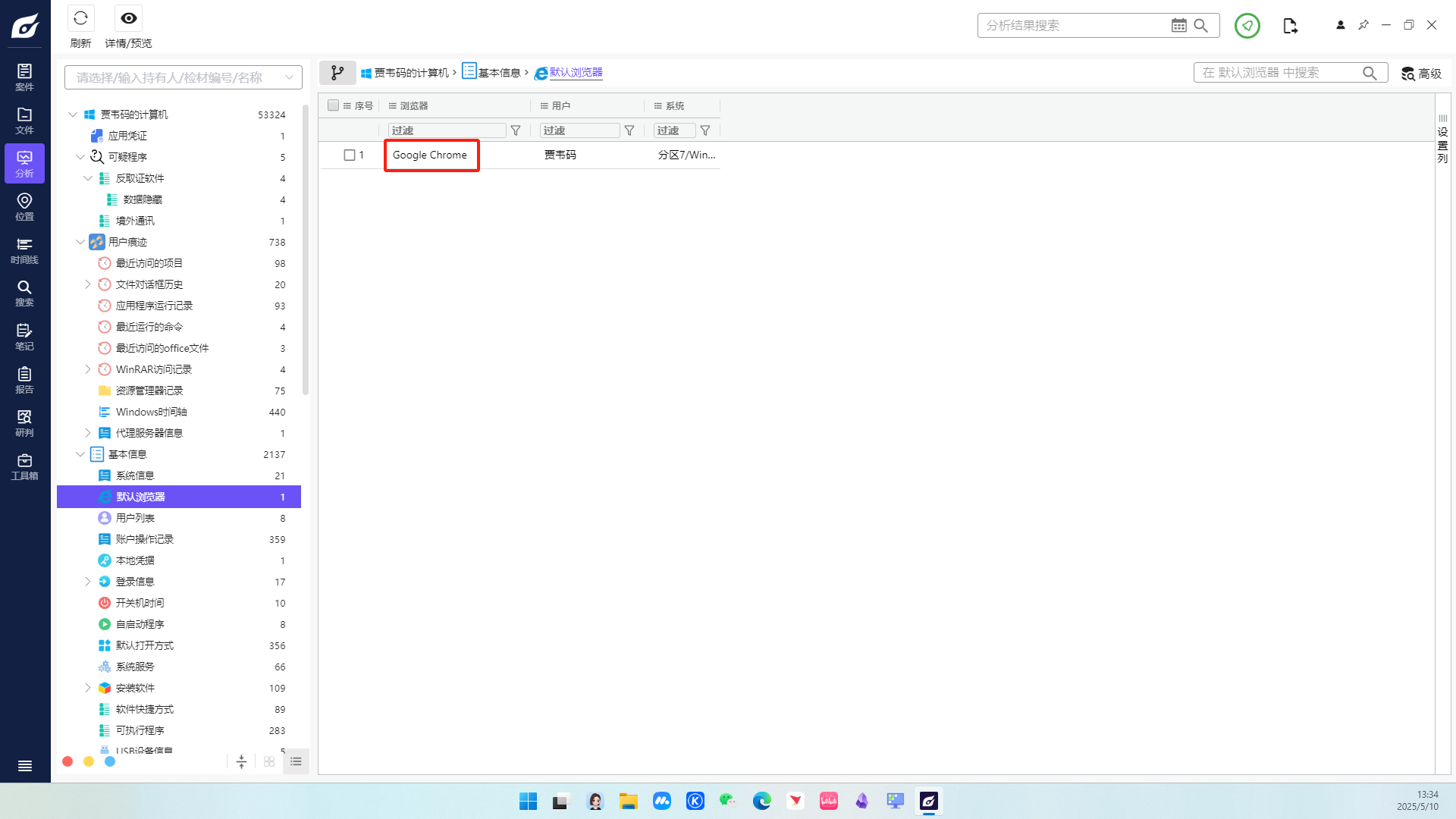Check the checkbox for row 1

point(350,155)
